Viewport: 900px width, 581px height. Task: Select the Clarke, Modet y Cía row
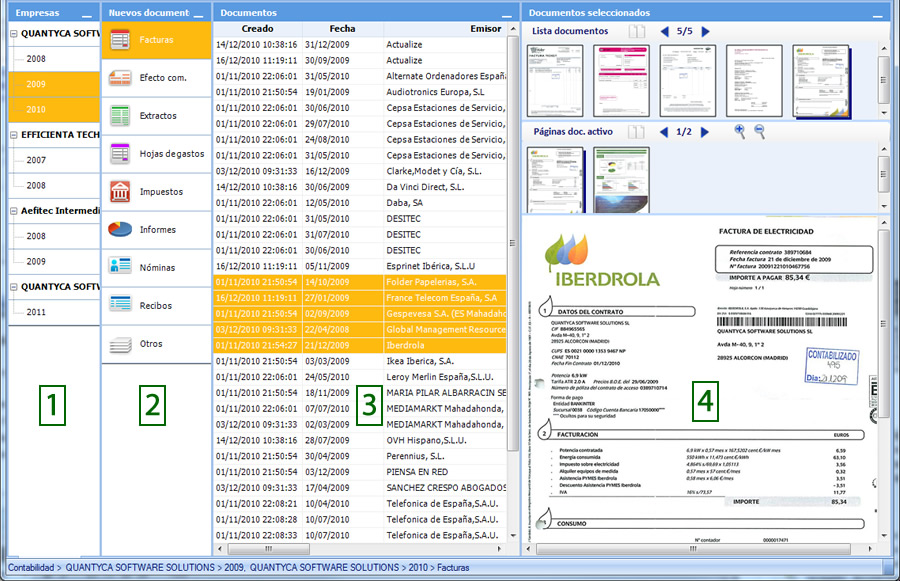pyautogui.click(x=360, y=171)
